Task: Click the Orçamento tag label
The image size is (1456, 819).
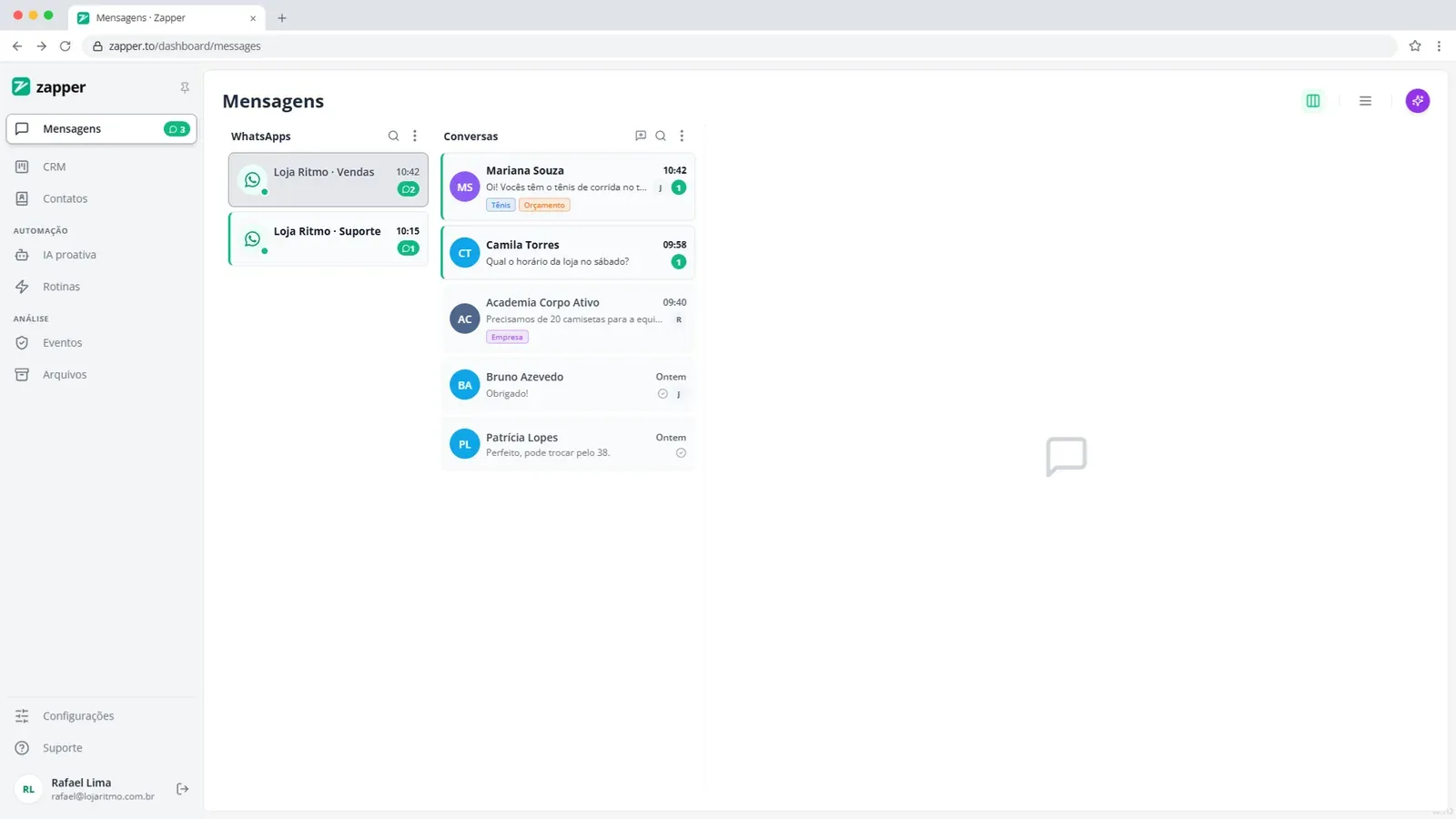Action: (544, 206)
